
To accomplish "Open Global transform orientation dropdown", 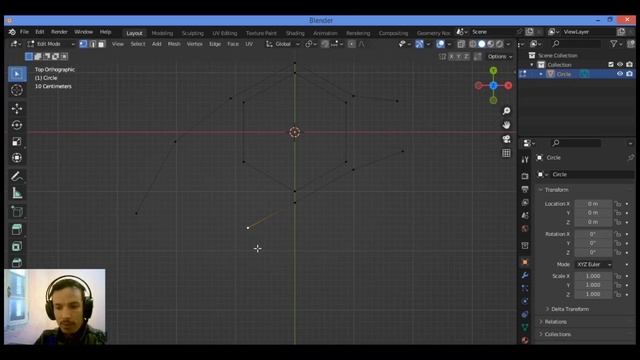I will pos(282,44).
